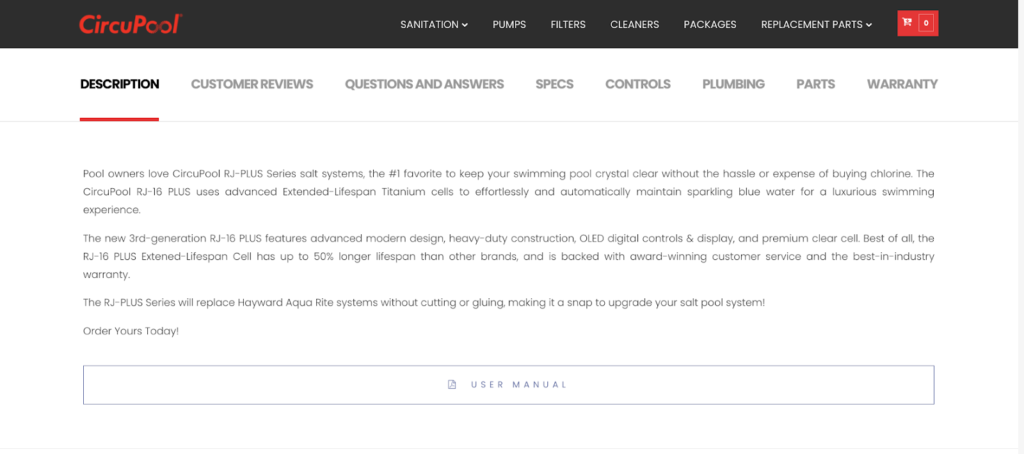Open Packages from the navigation bar
Screen dimensions: 1024x454
pyautogui.click(x=710, y=25)
